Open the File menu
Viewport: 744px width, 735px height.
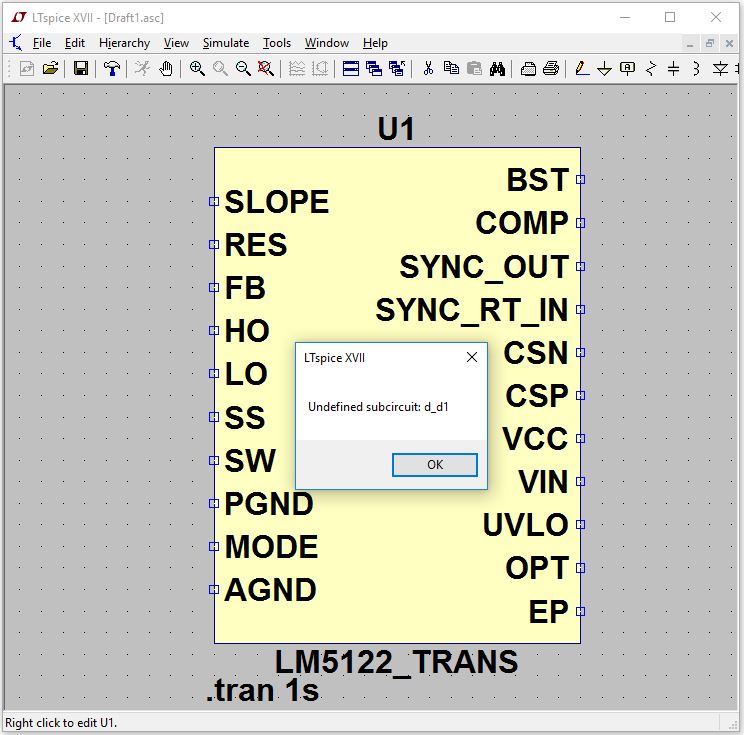tap(42, 43)
